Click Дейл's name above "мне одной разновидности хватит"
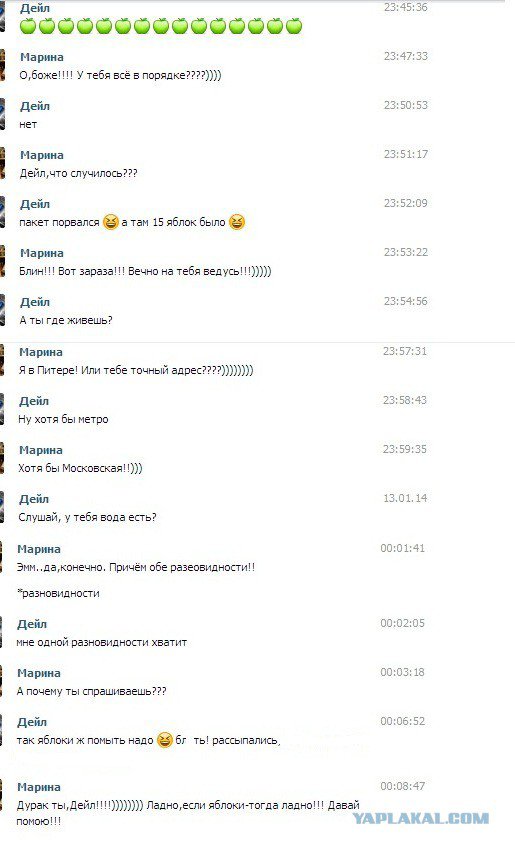 pos(32,624)
